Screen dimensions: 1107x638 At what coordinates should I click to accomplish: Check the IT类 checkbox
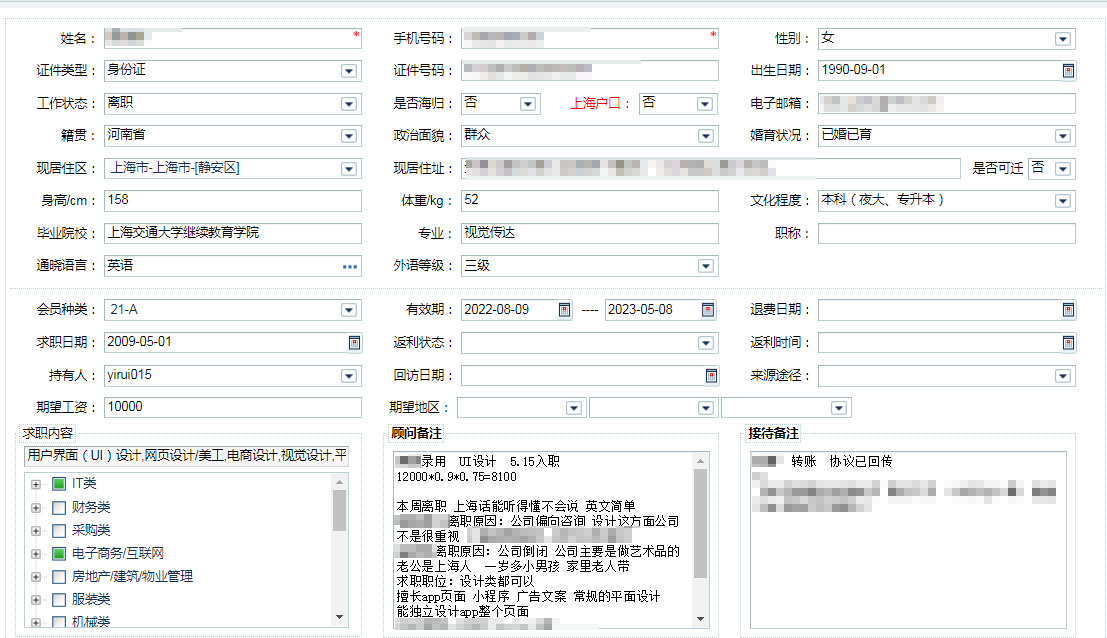click(59, 484)
